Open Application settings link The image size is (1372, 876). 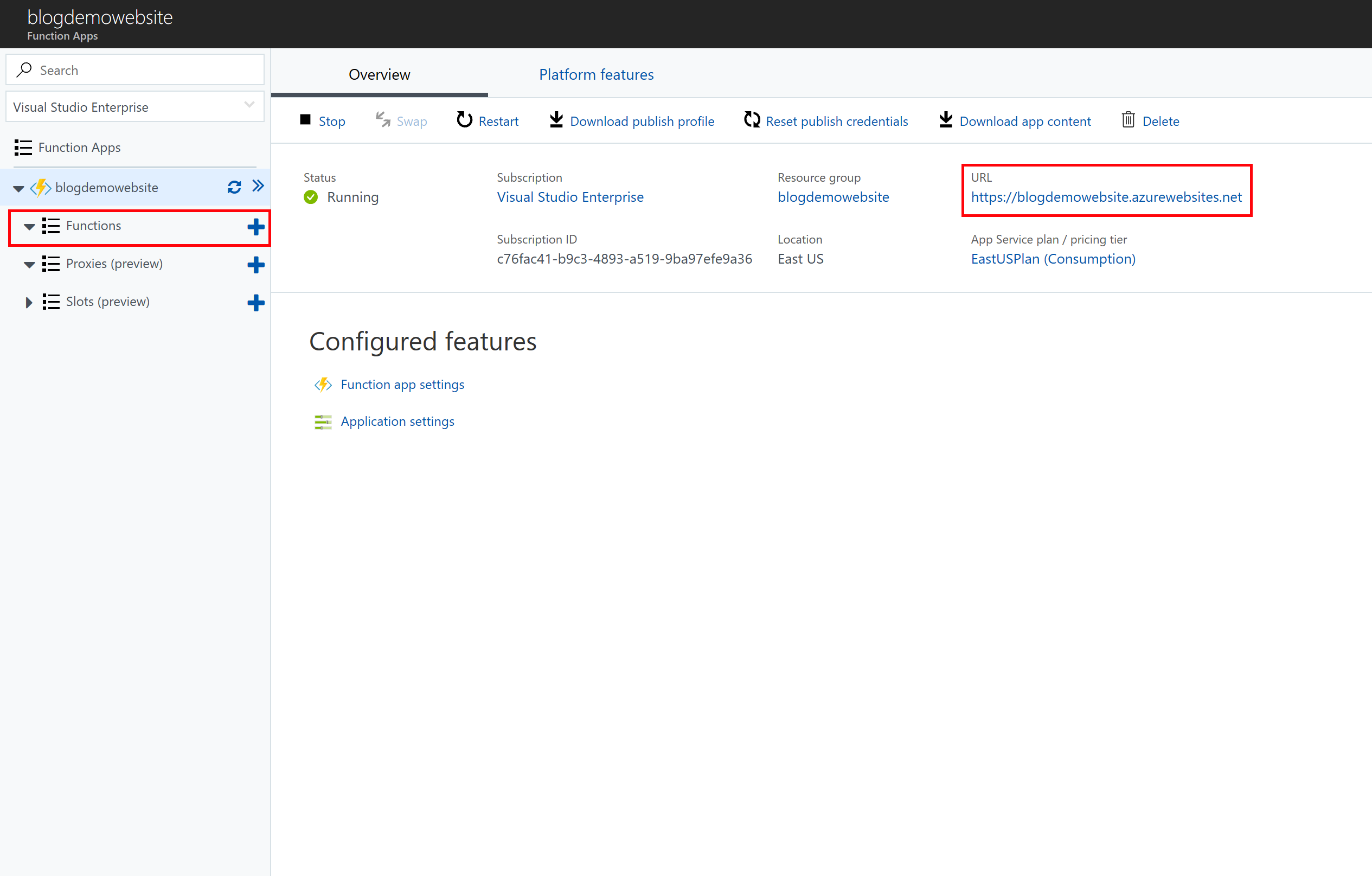pos(398,422)
